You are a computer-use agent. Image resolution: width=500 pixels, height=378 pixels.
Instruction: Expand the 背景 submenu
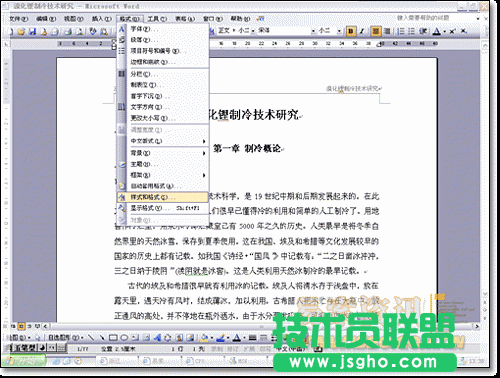(x=163, y=153)
